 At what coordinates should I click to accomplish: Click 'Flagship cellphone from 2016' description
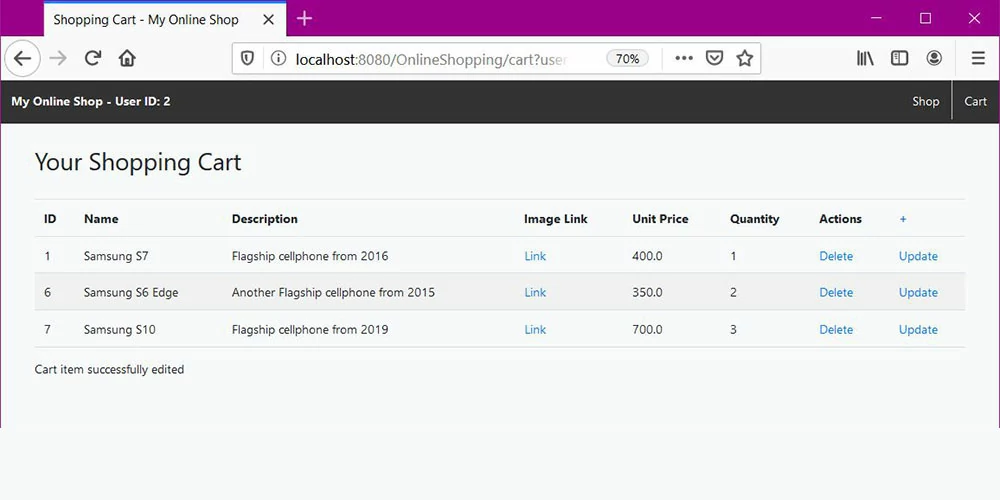(x=310, y=256)
